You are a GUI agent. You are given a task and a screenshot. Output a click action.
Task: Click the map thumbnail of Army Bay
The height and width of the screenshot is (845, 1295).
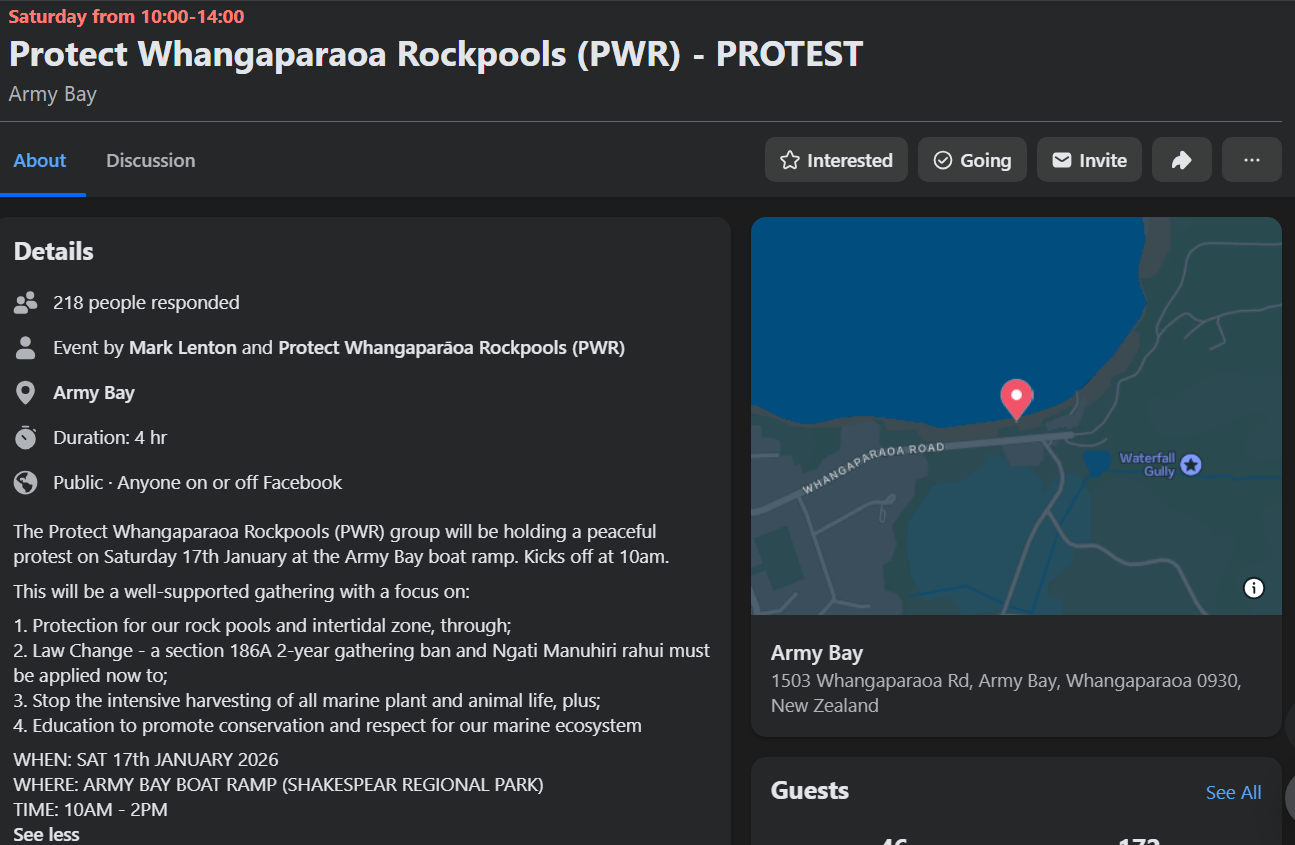pyautogui.click(x=1016, y=416)
